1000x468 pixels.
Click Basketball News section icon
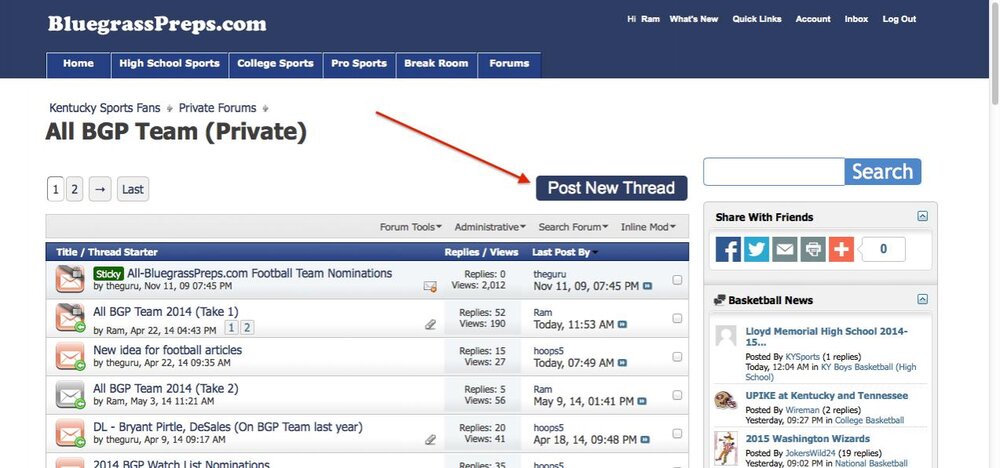coord(720,300)
